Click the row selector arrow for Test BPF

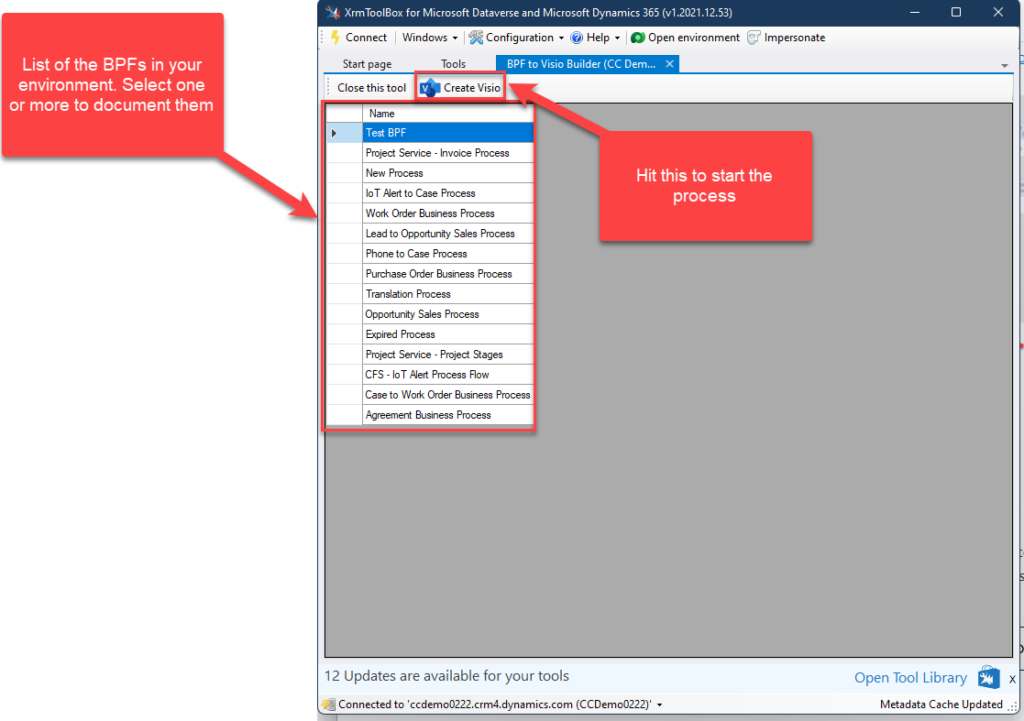(x=334, y=133)
